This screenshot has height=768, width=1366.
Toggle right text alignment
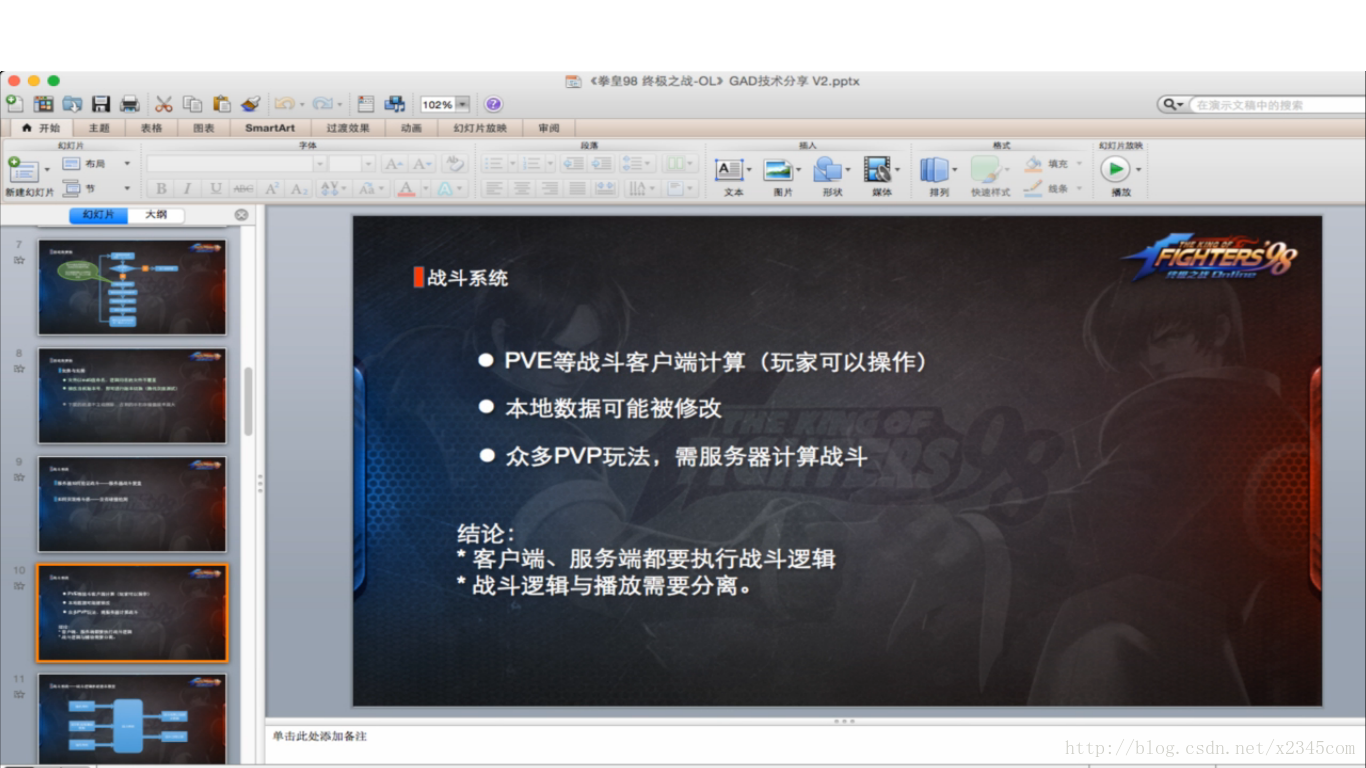click(x=549, y=188)
